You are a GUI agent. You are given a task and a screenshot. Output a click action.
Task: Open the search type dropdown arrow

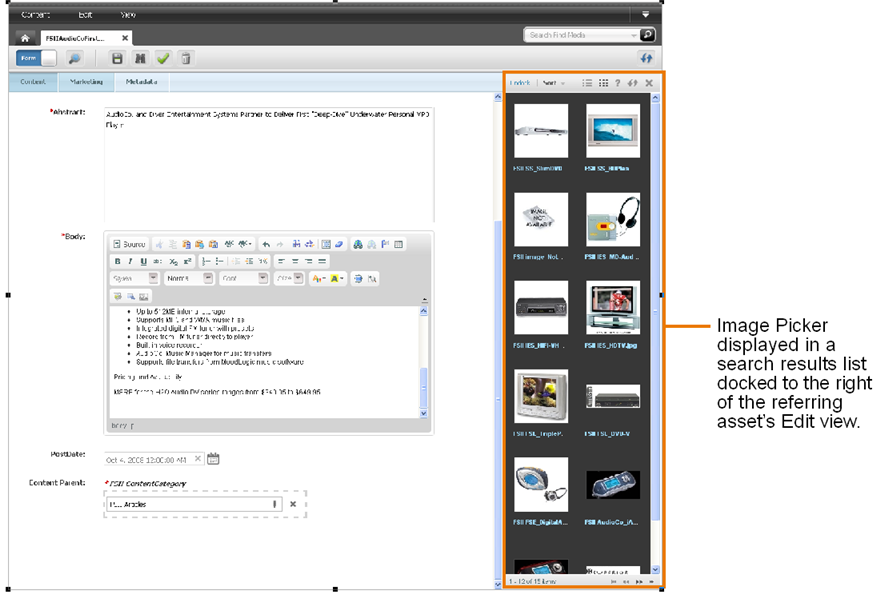tap(634, 36)
